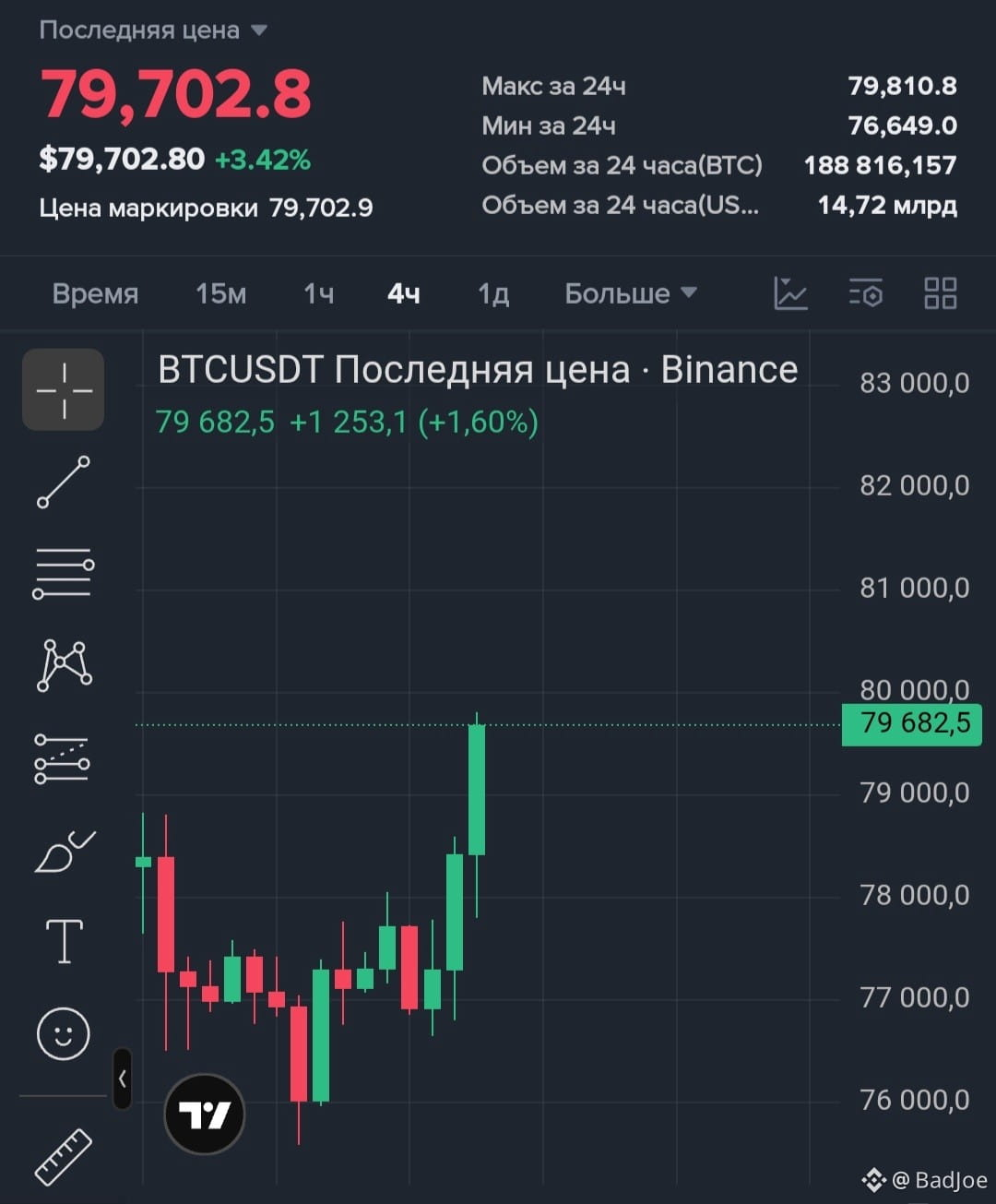Select the crosshair cursor tool
The height and width of the screenshot is (1204, 996).
click(x=64, y=389)
